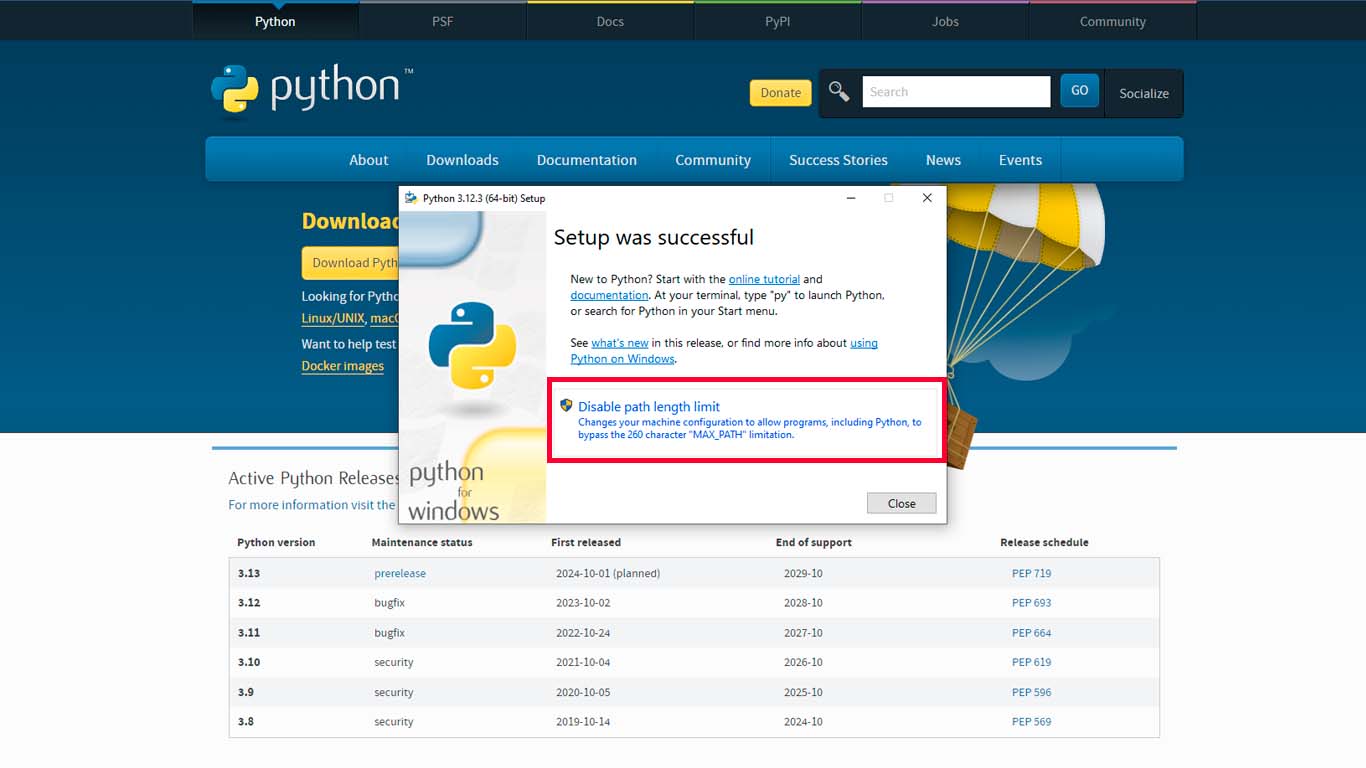This screenshot has width=1366, height=768.
Task: Click the Python logo on the website header
Action: pos(311,89)
